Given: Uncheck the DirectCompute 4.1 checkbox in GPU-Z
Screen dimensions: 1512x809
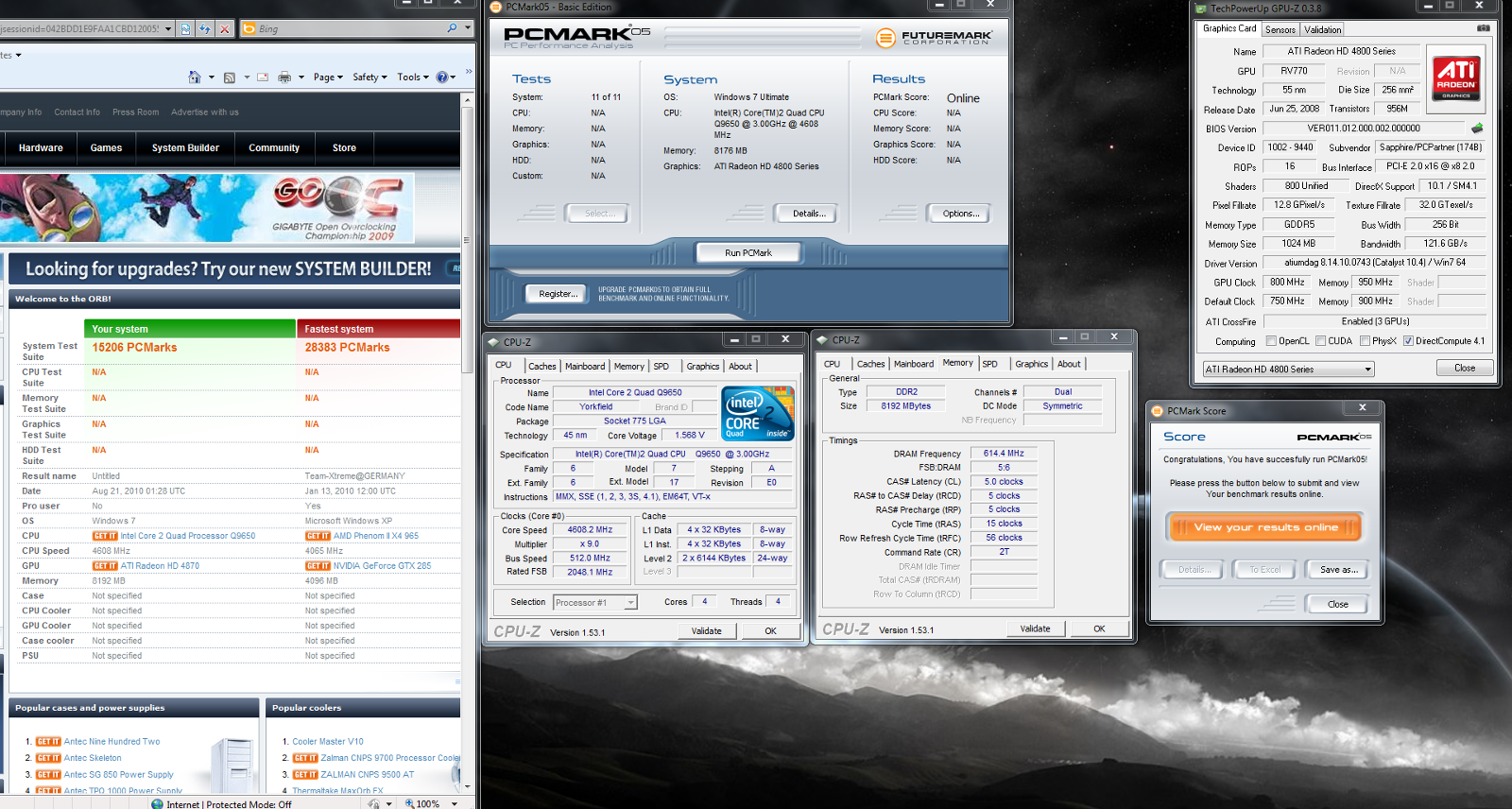Looking at the screenshot, I should click(x=1408, y=341).
